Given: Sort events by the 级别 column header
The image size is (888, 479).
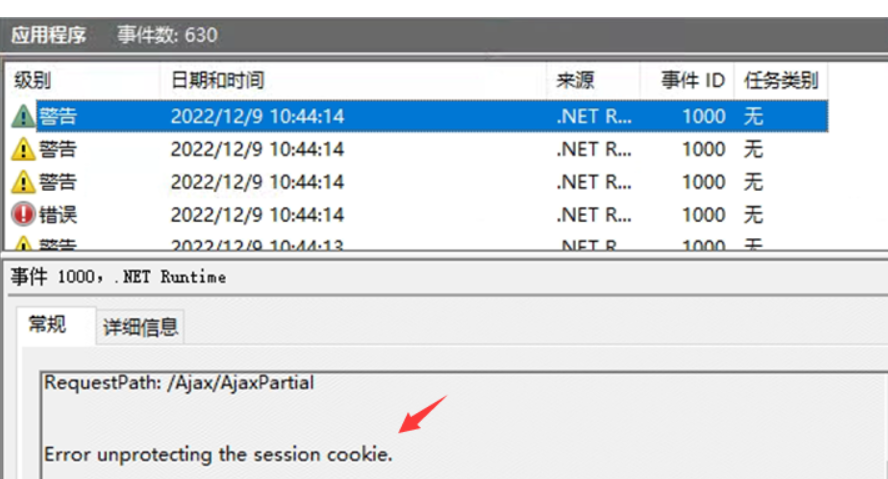Looking at the screenshot, I should [32, 81].
